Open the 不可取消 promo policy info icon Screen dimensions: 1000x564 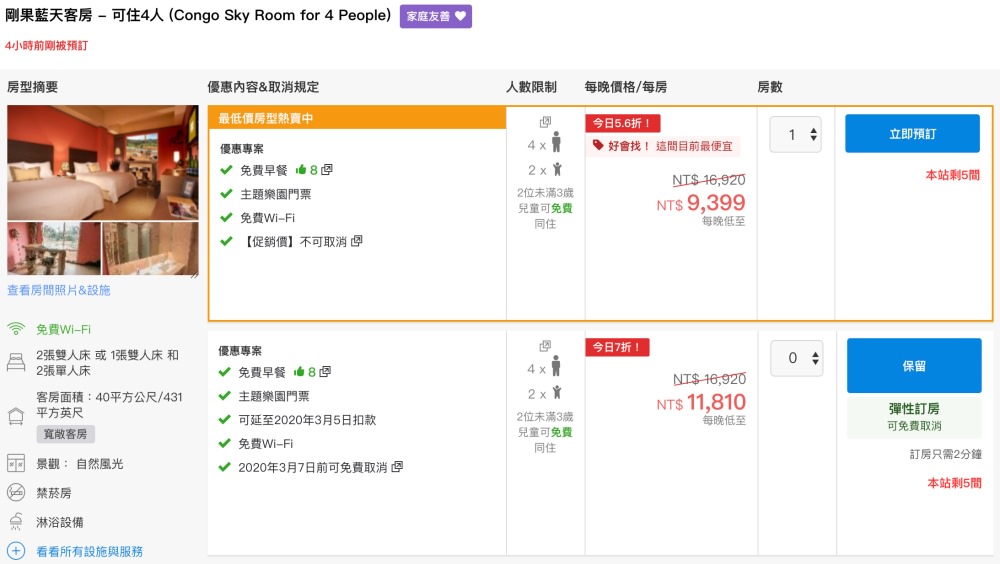coord(357,241)
